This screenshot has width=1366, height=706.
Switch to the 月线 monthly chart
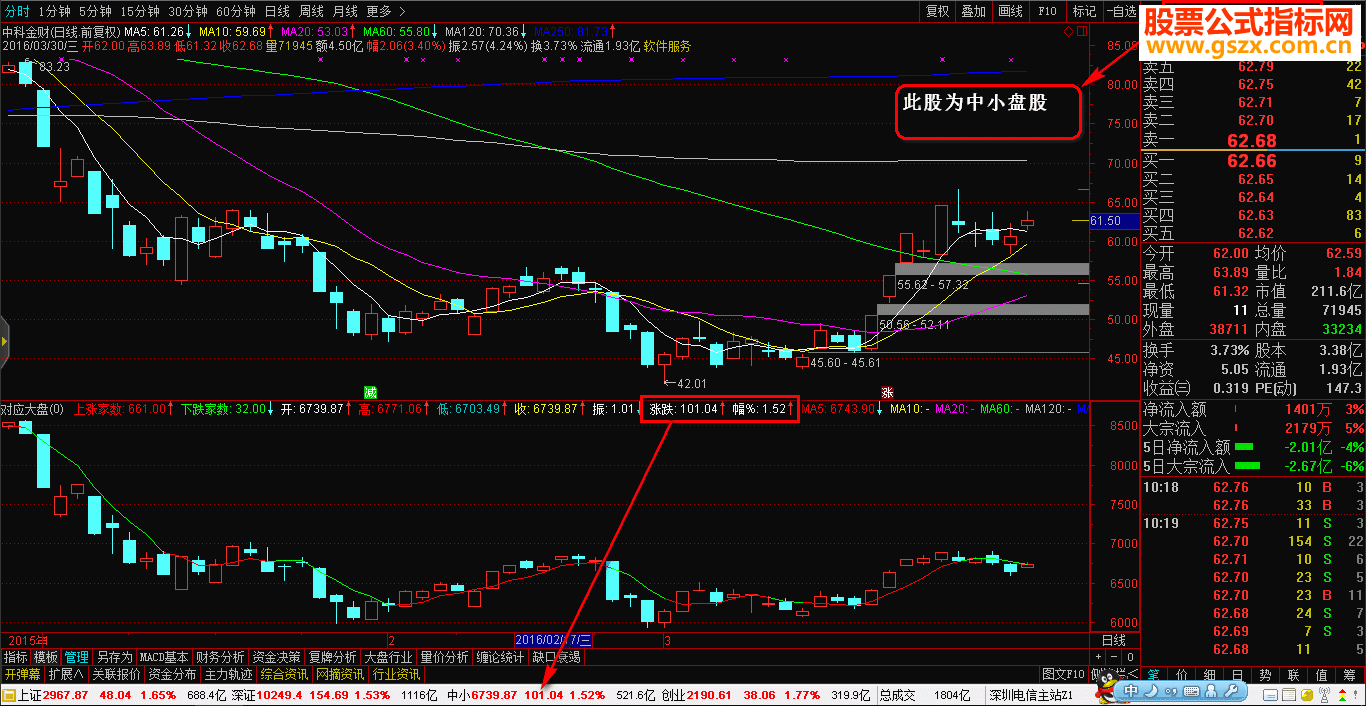(x=345, y=11)
